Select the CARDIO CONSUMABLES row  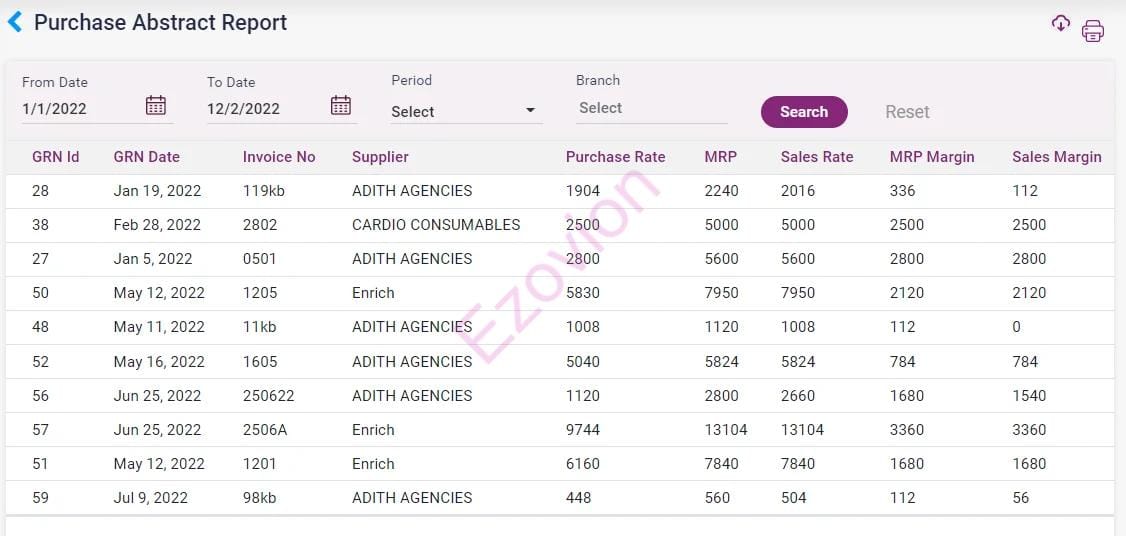click(x=436, y=225)
